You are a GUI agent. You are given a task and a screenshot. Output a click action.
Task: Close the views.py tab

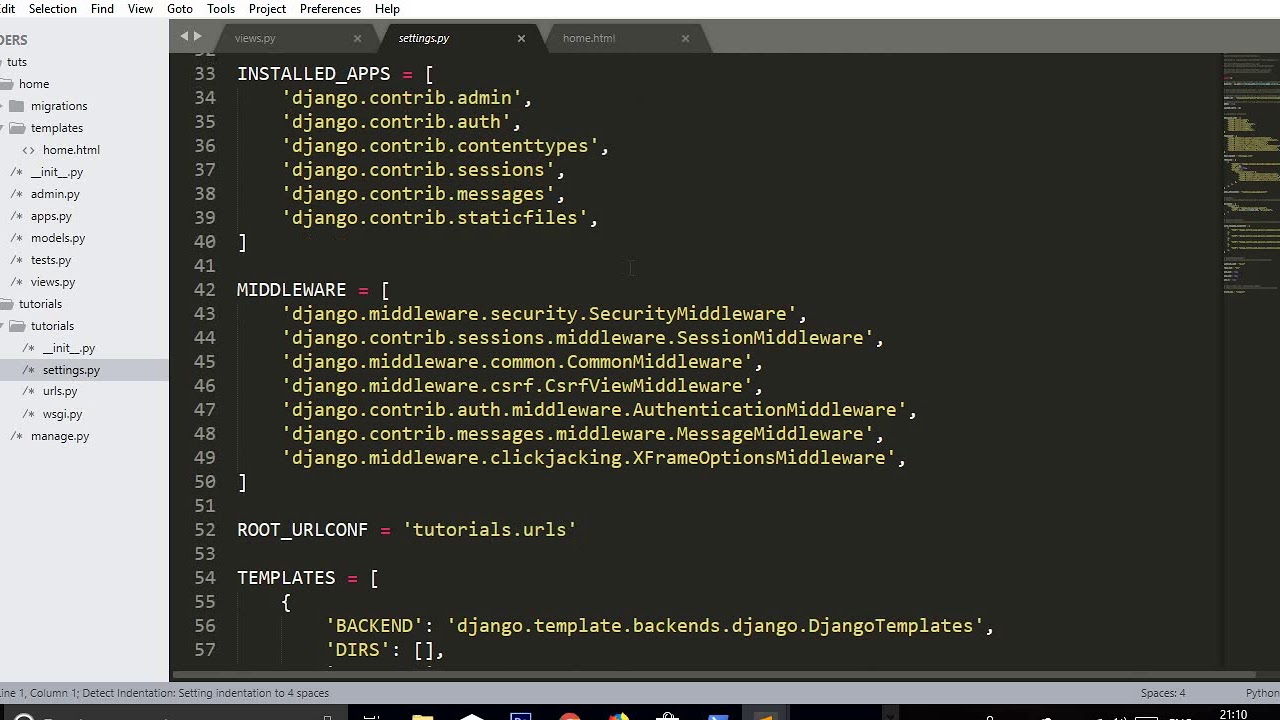click(357, 38)
